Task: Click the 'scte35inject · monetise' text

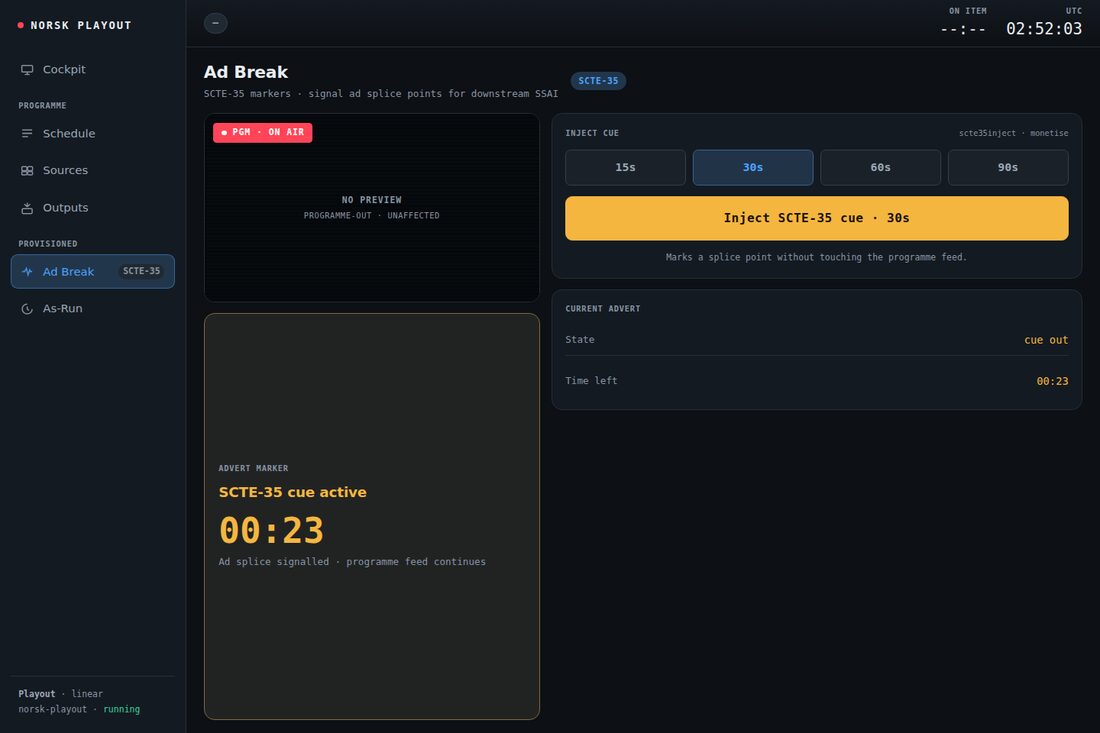Action: (1014, 133)
